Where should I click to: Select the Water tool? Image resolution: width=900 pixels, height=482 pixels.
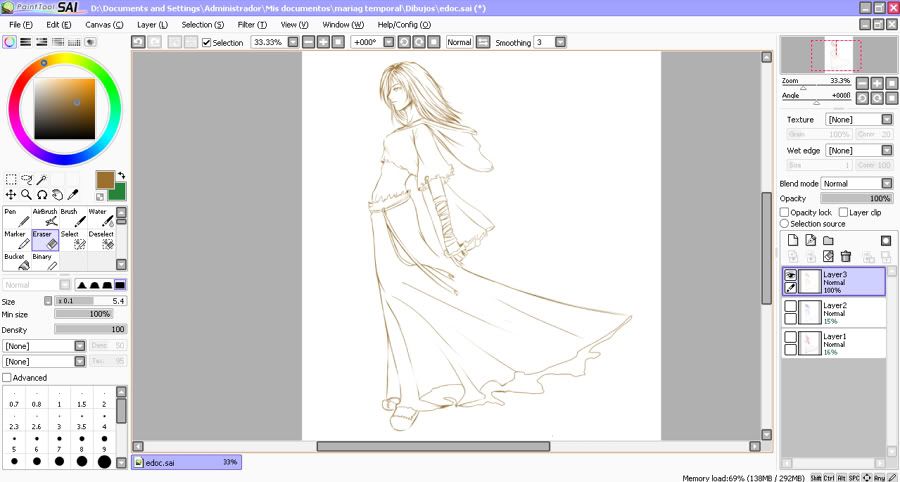[x=102, y=217]
